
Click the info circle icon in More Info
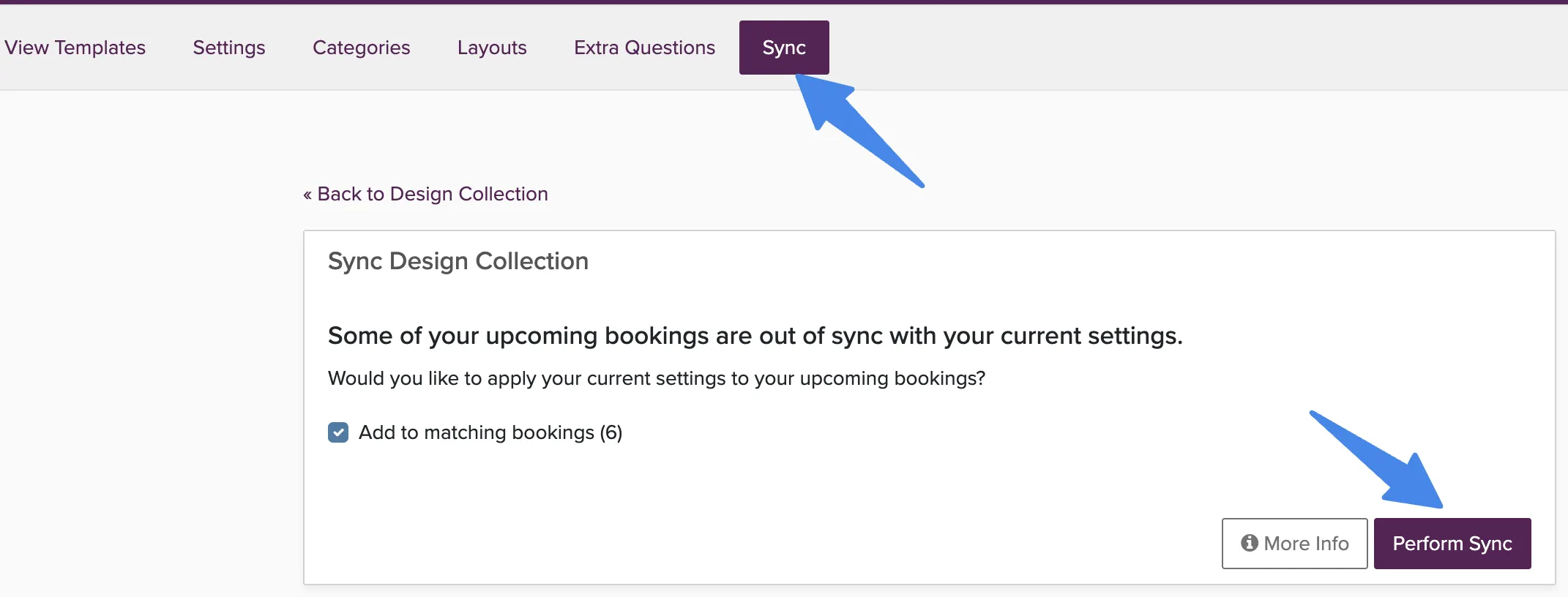1250,543
